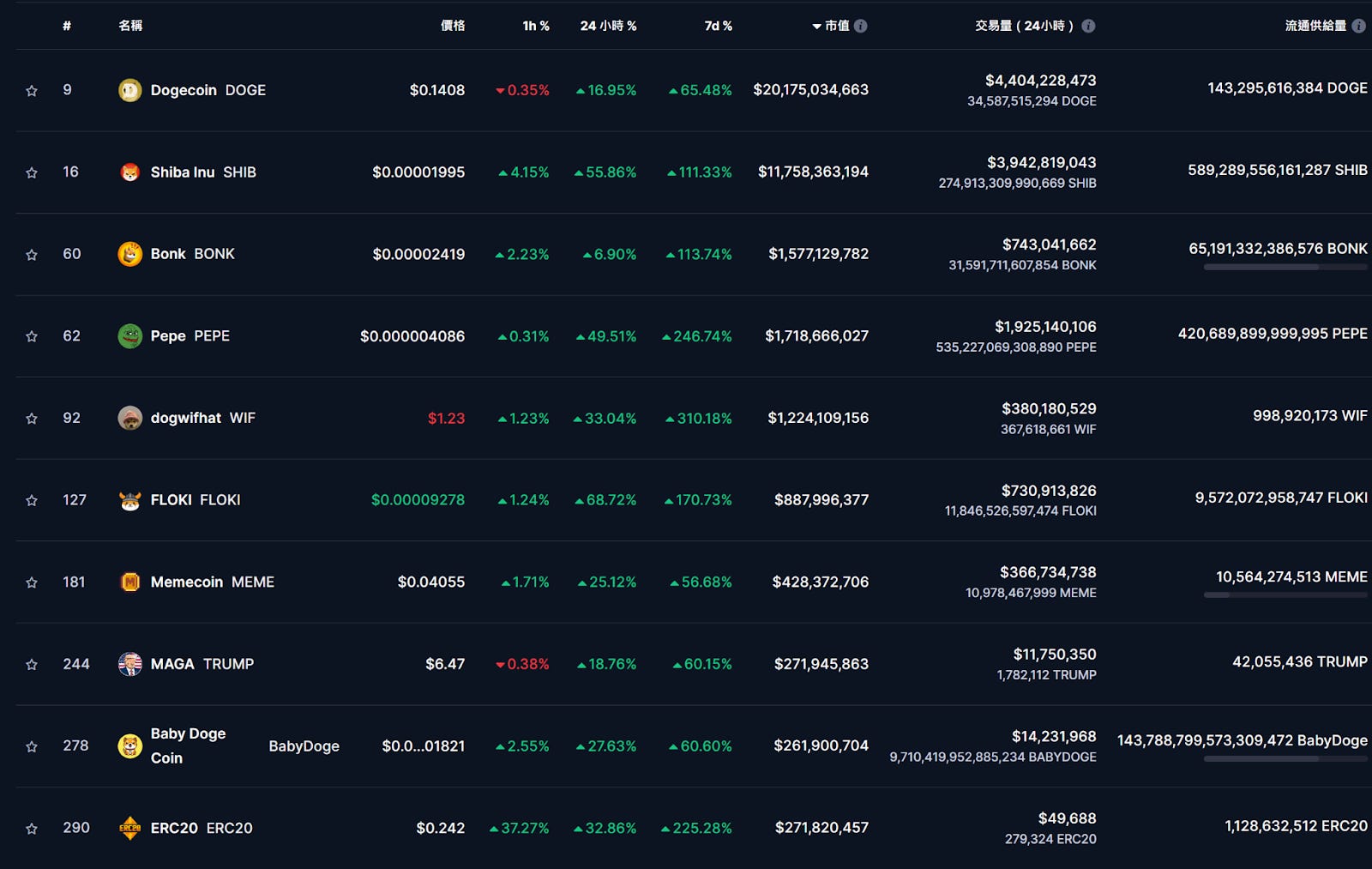Screen dimensions: 1372x869
Task: Star Shiba Inu for the watchlist
Action: [32, 172]
